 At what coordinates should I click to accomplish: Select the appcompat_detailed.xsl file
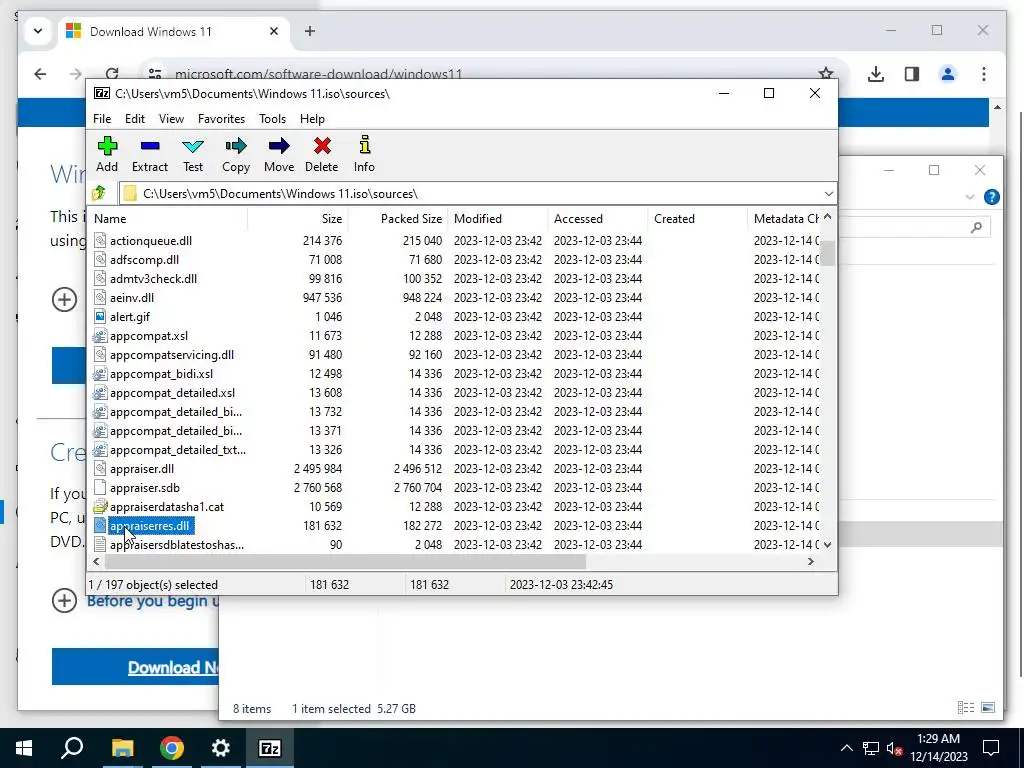(172, 392)
